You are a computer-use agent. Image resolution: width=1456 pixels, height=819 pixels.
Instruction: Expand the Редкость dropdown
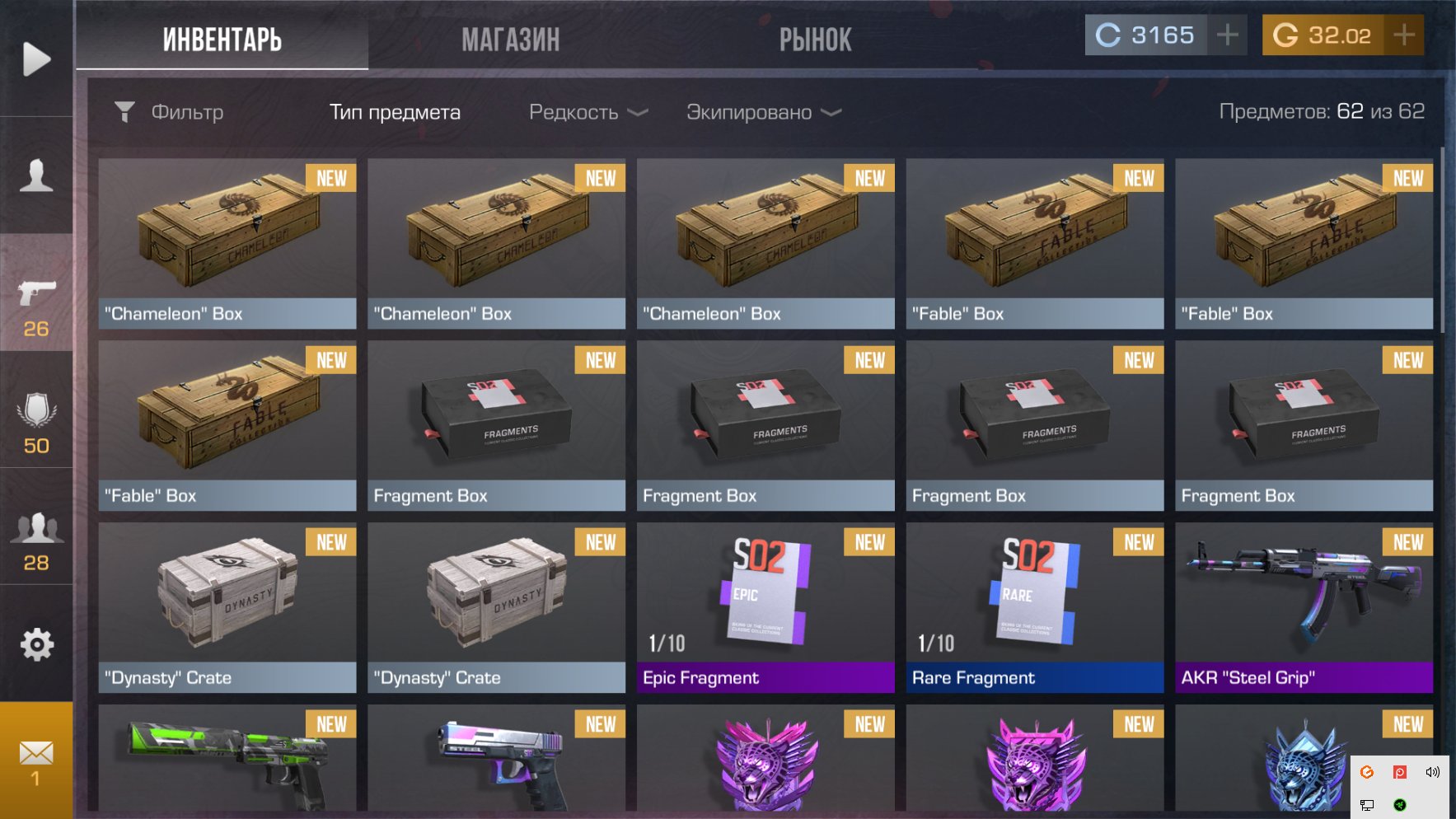click(588, 112)
